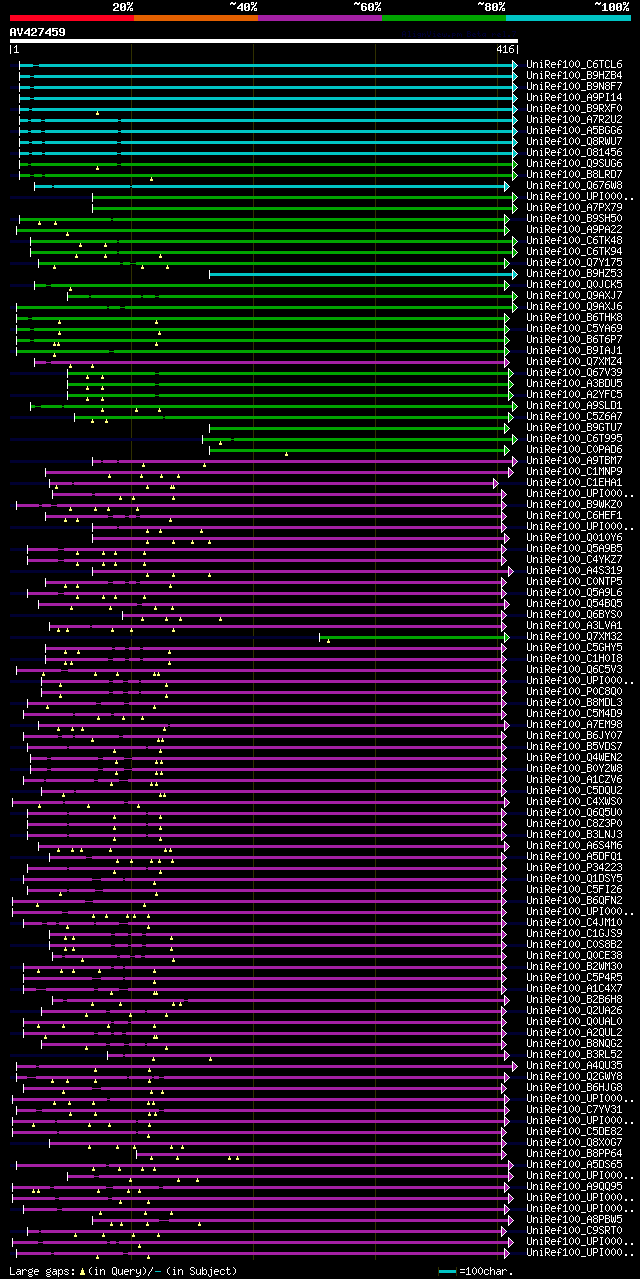This screenshot has height=1279, width=640.
Task: Click the UniRef100_A9PA22 label
Action: pyautogui.click(x=573, y=229)
